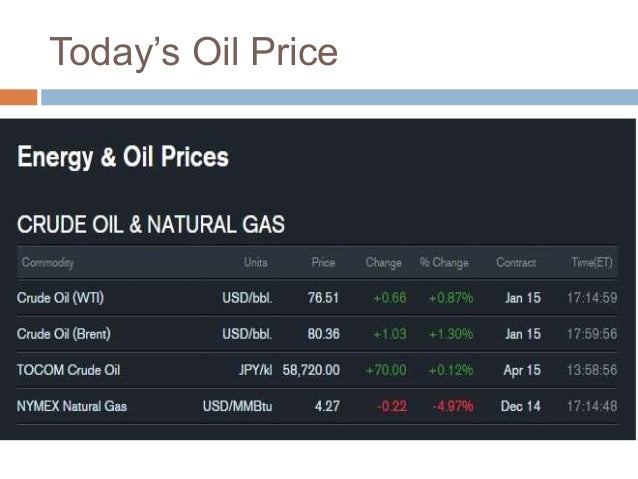Sort table by Price column header

[x=323, y=263]
